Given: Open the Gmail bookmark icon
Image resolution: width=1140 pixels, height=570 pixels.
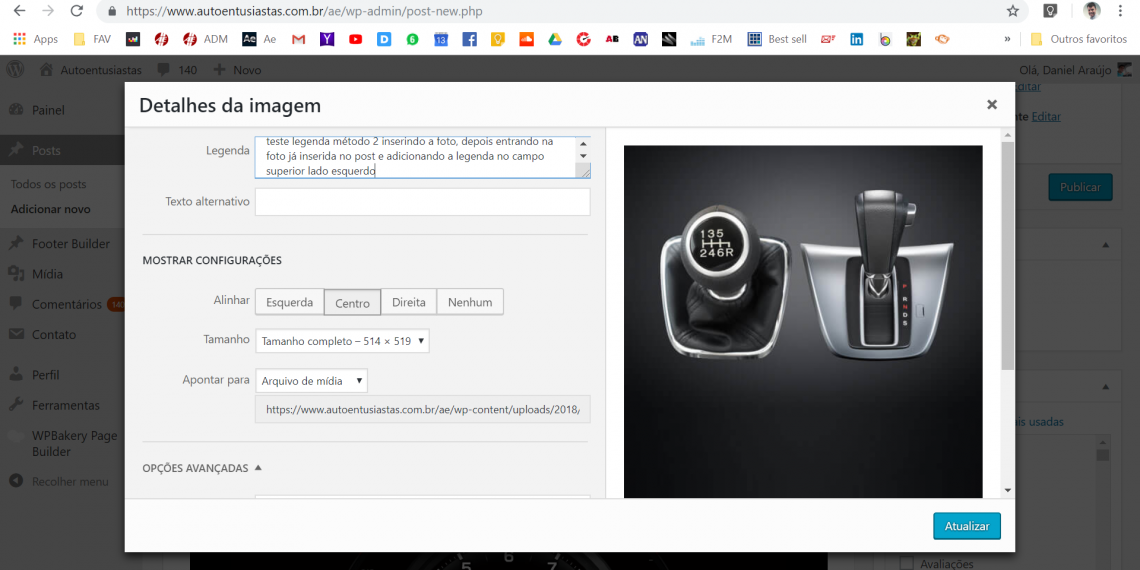Looking at the screenshot, I should click(298, 40).
